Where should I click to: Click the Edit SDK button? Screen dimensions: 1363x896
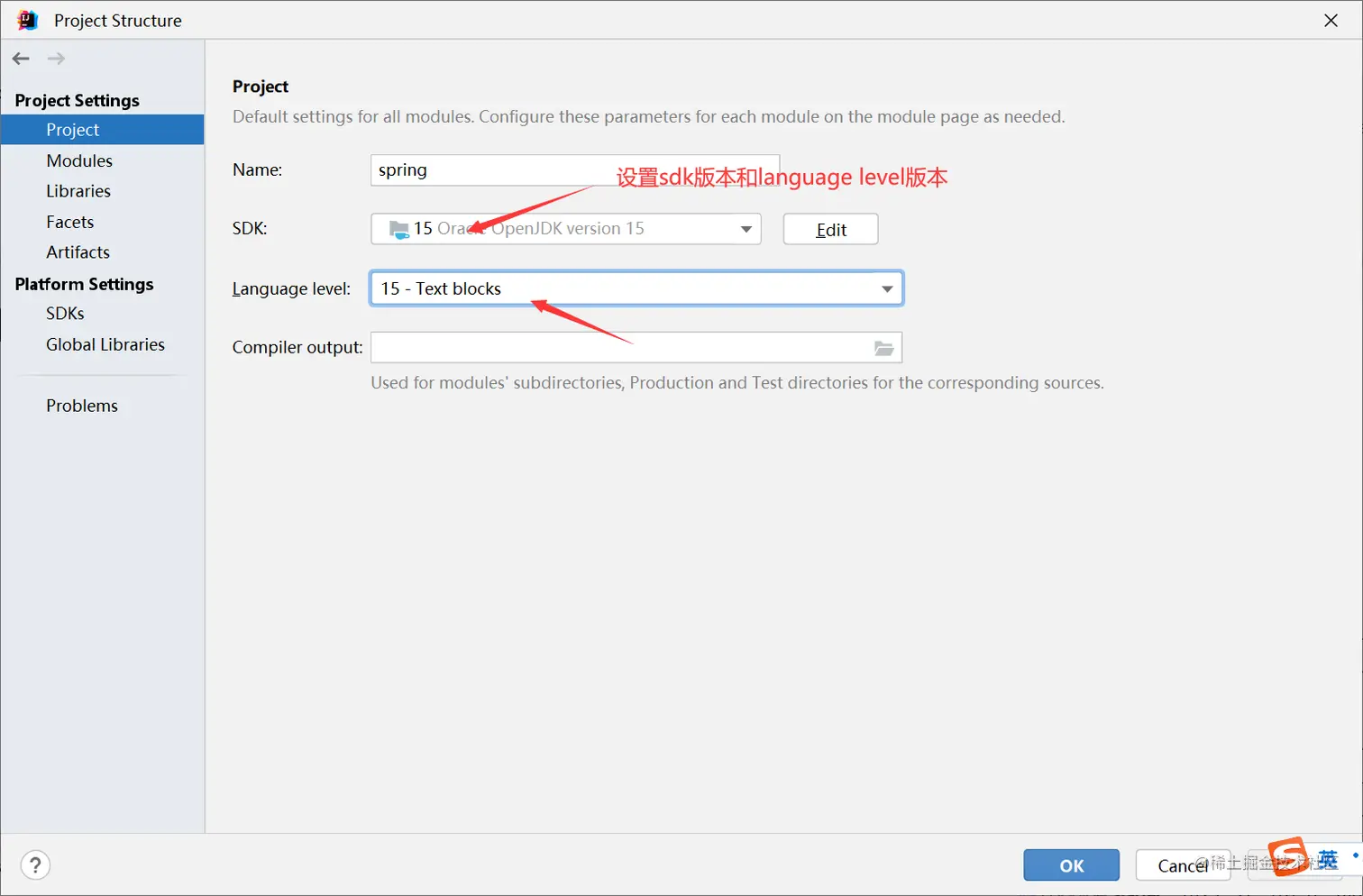pos(830,229)
